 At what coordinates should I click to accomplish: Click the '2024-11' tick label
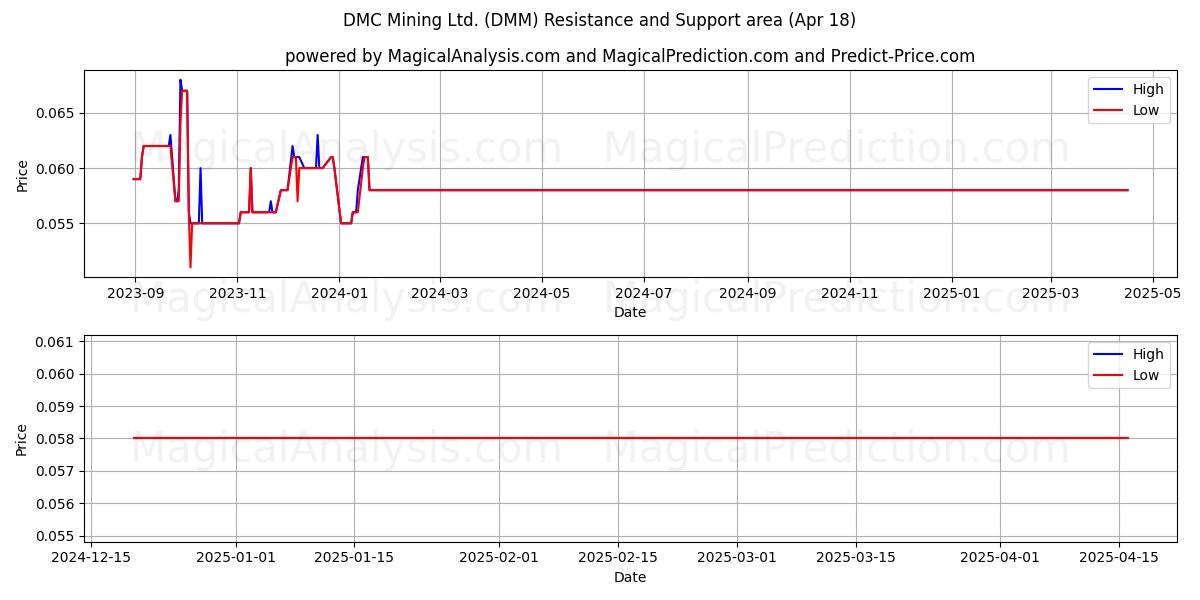pyautogui.click(x=850, y=293)
